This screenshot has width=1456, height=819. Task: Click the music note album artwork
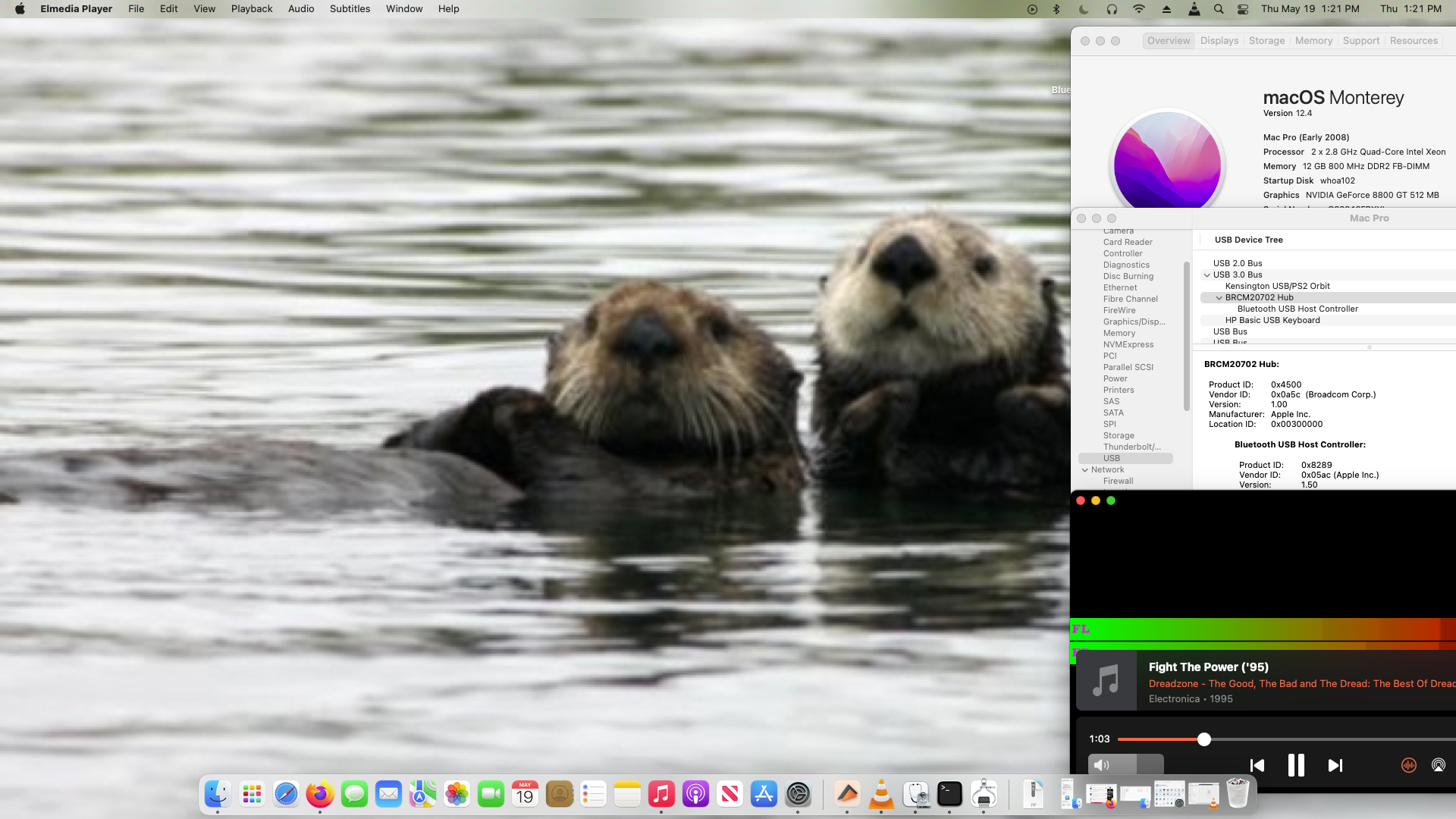click(1106, 680)
